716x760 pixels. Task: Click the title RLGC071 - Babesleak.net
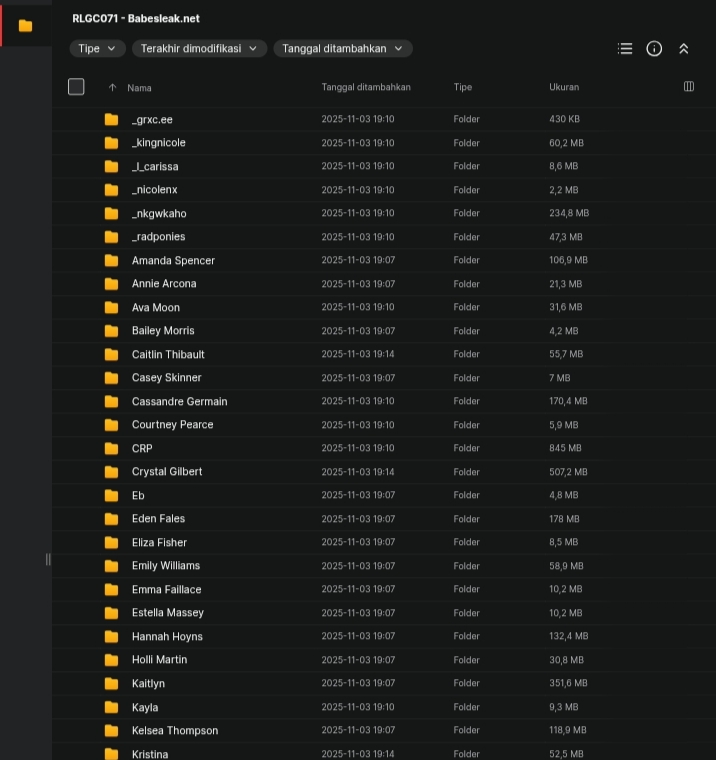[x=136, y=18]
